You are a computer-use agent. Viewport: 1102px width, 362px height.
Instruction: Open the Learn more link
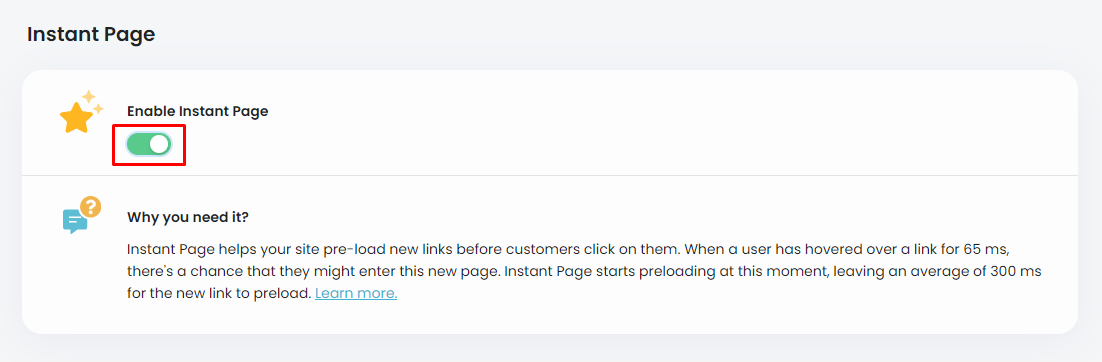pos(356,293)
